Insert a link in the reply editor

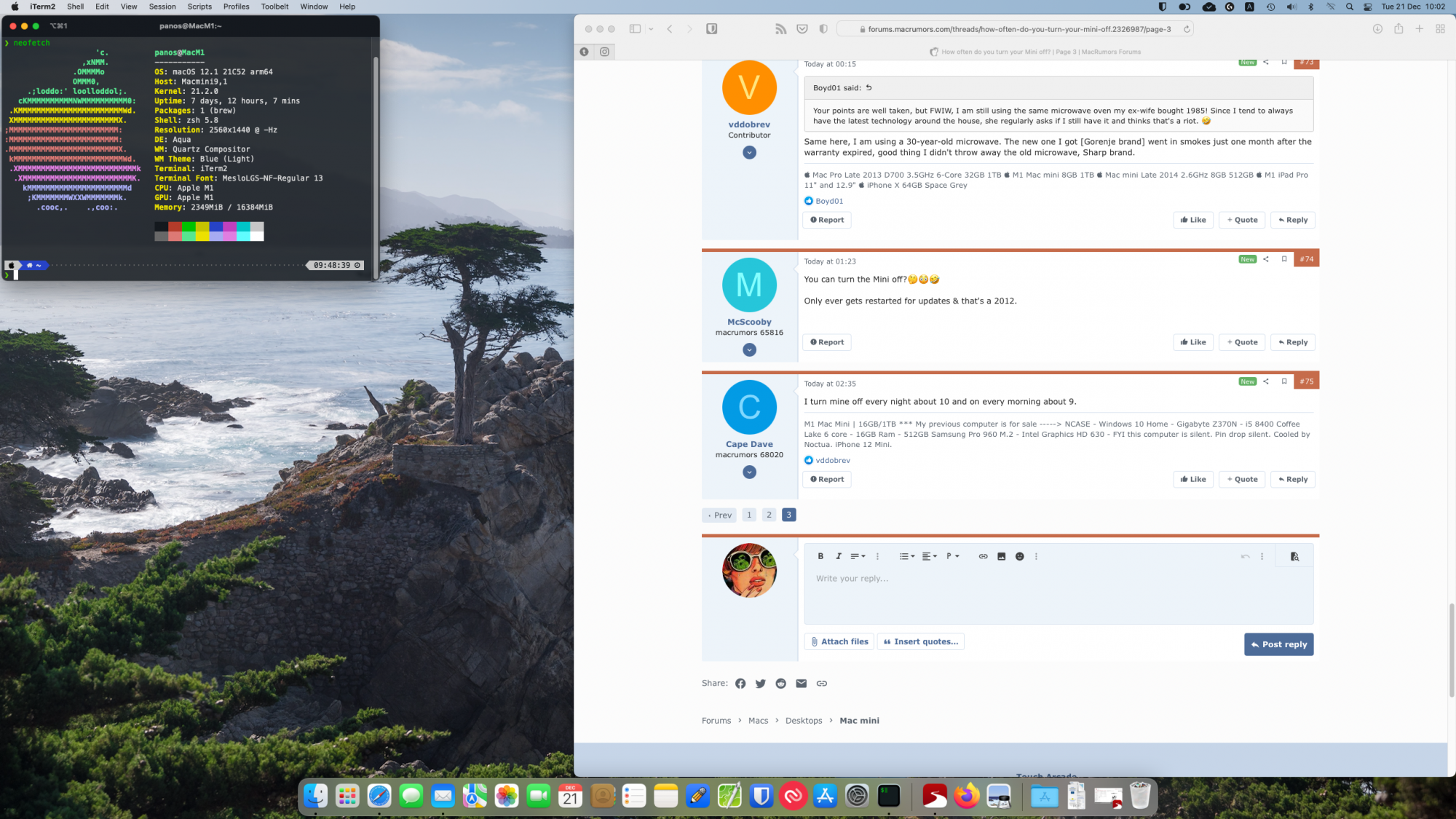pos(983,556)
